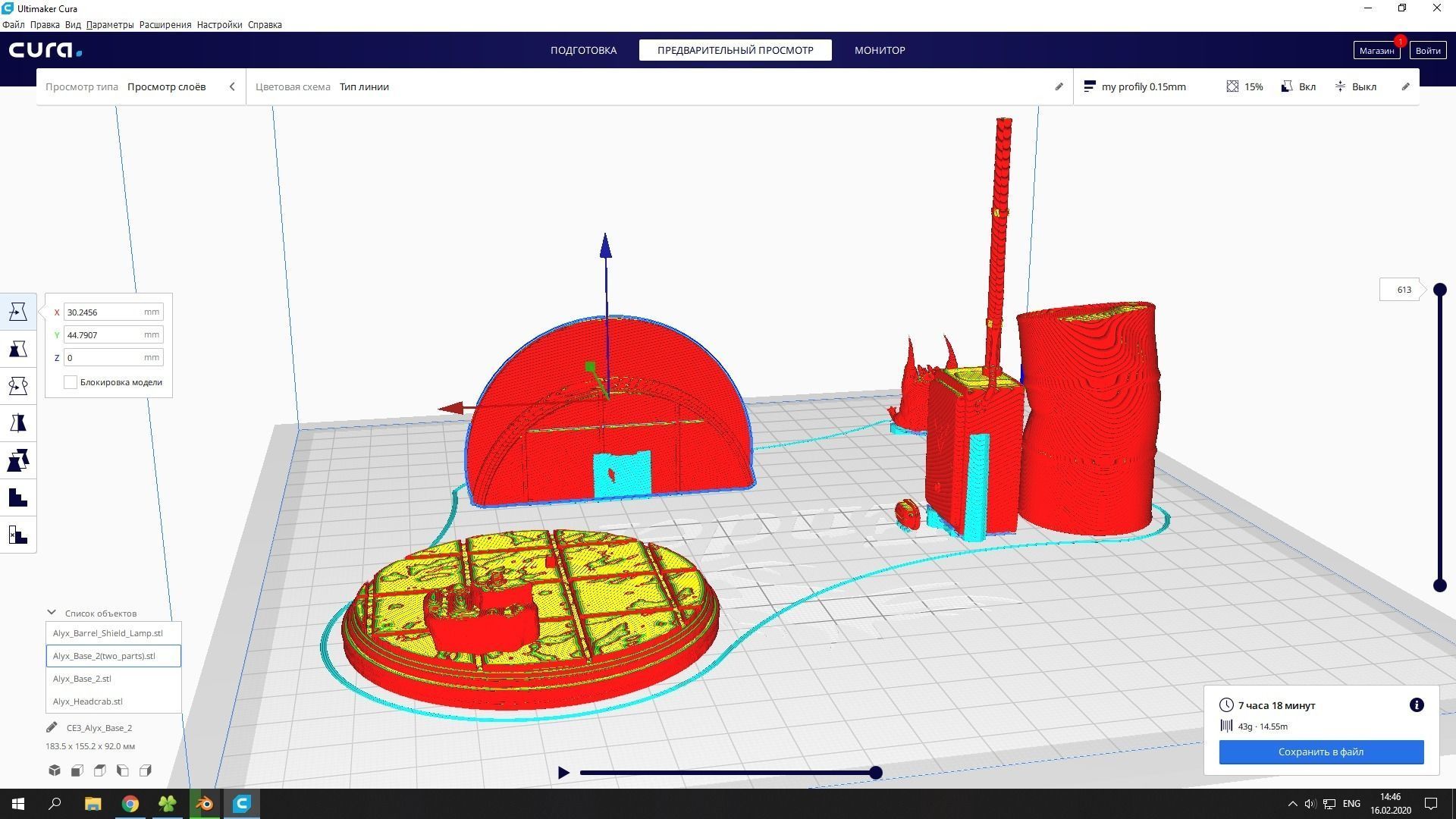Collapse the Список объектов list
This screenshot has height=819, width=1456.
click(52, 613)
